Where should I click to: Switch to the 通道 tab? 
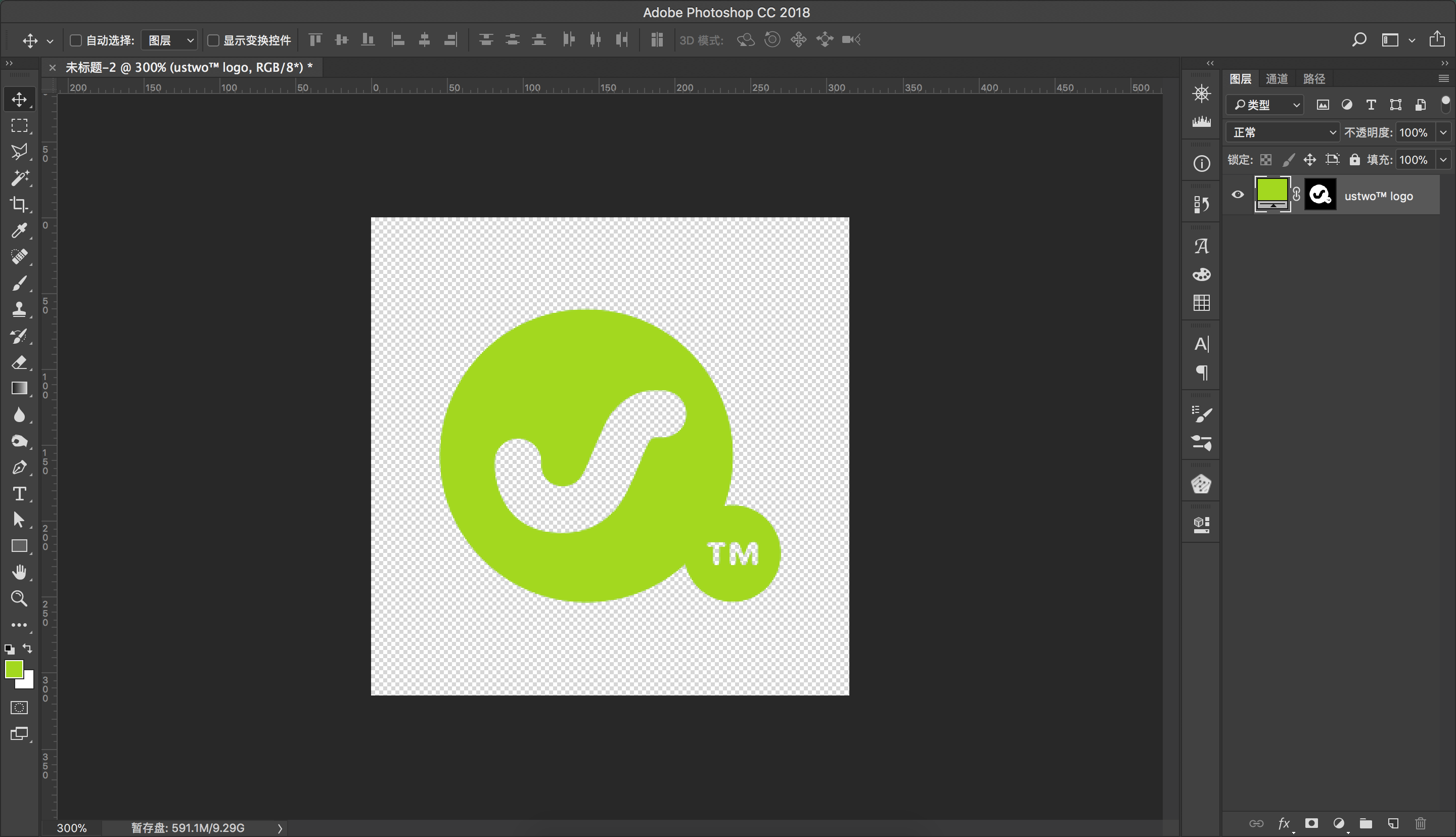tap(1277, 79)
